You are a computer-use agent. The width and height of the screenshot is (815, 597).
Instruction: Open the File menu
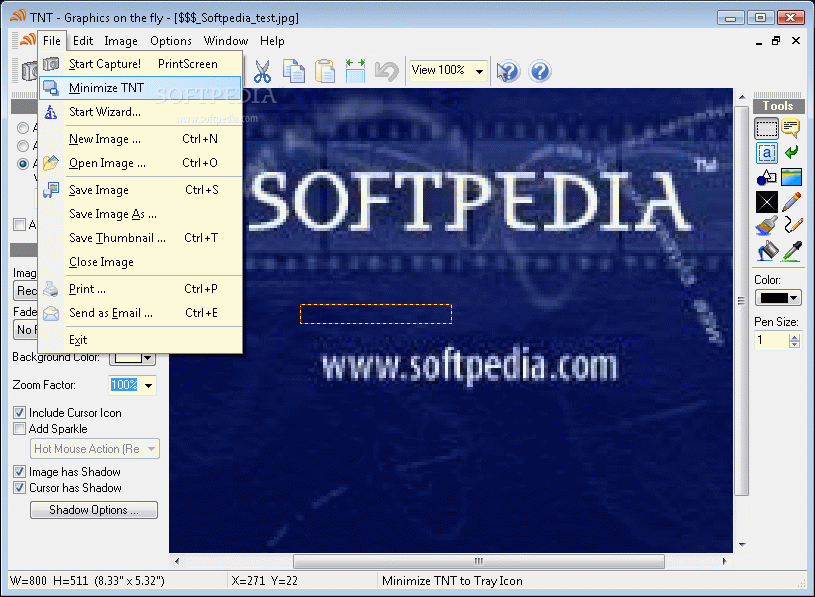click(x=51, y=41)
